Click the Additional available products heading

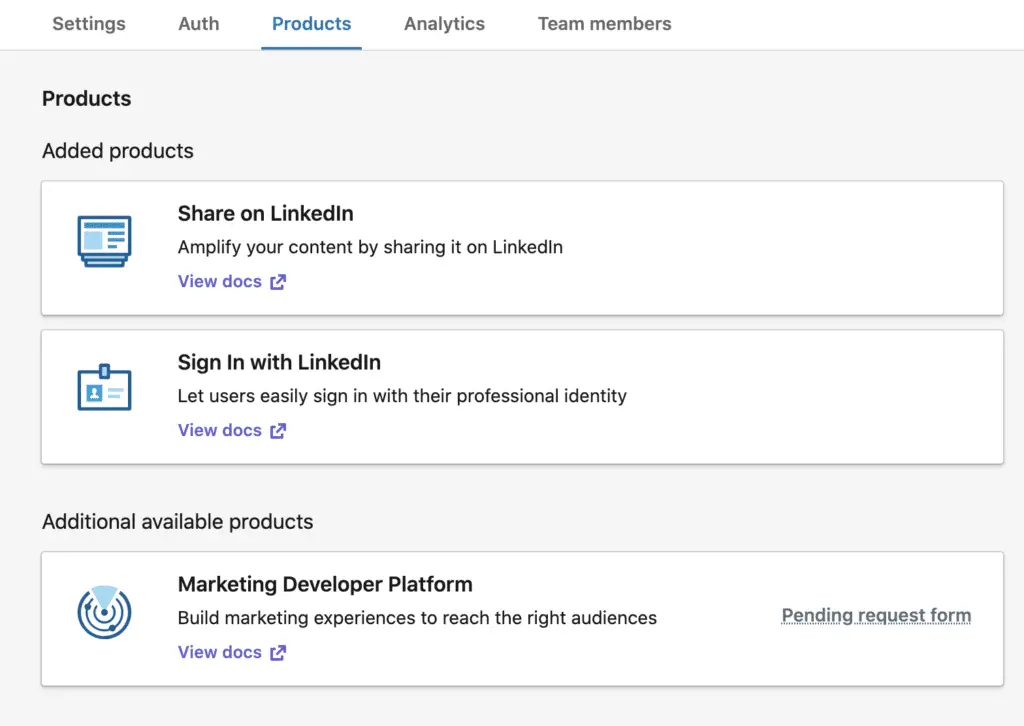coord(178,522)
